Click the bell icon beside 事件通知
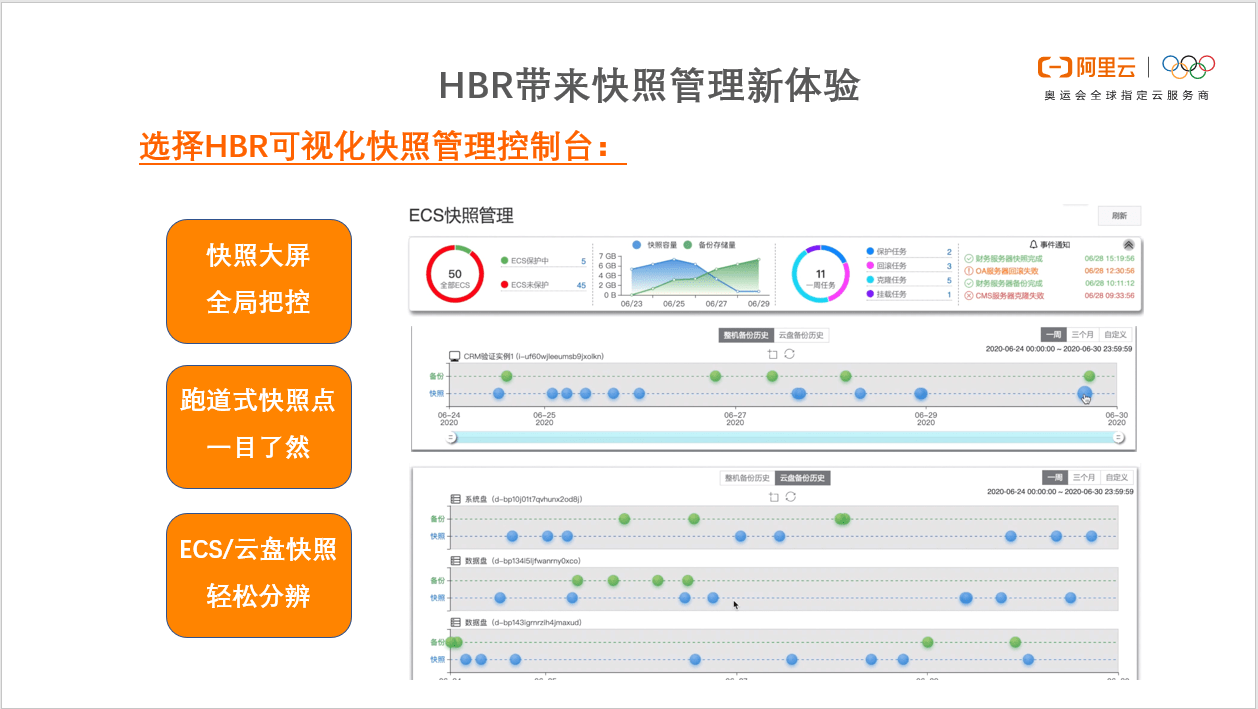1258x709 pixels. point(1033,244)
